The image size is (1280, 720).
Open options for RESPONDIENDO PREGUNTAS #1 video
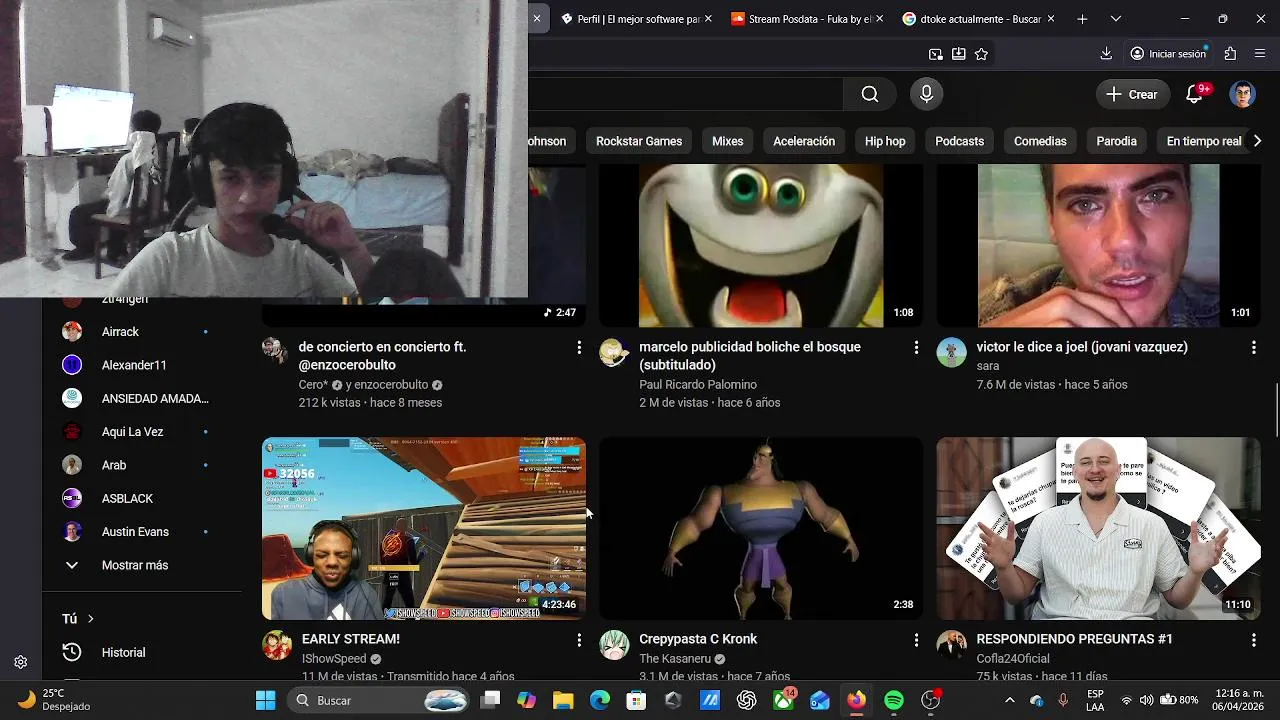[x=1253, y=639]
